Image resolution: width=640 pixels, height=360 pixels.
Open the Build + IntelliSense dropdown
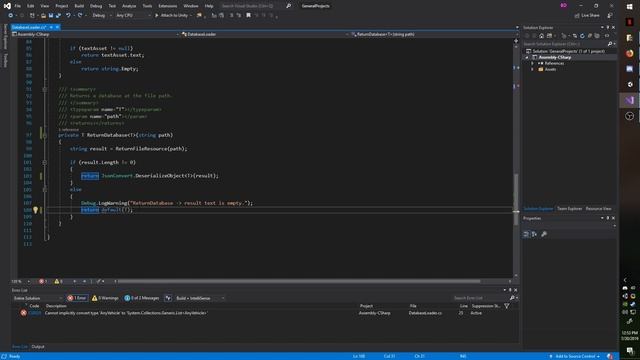200,298
